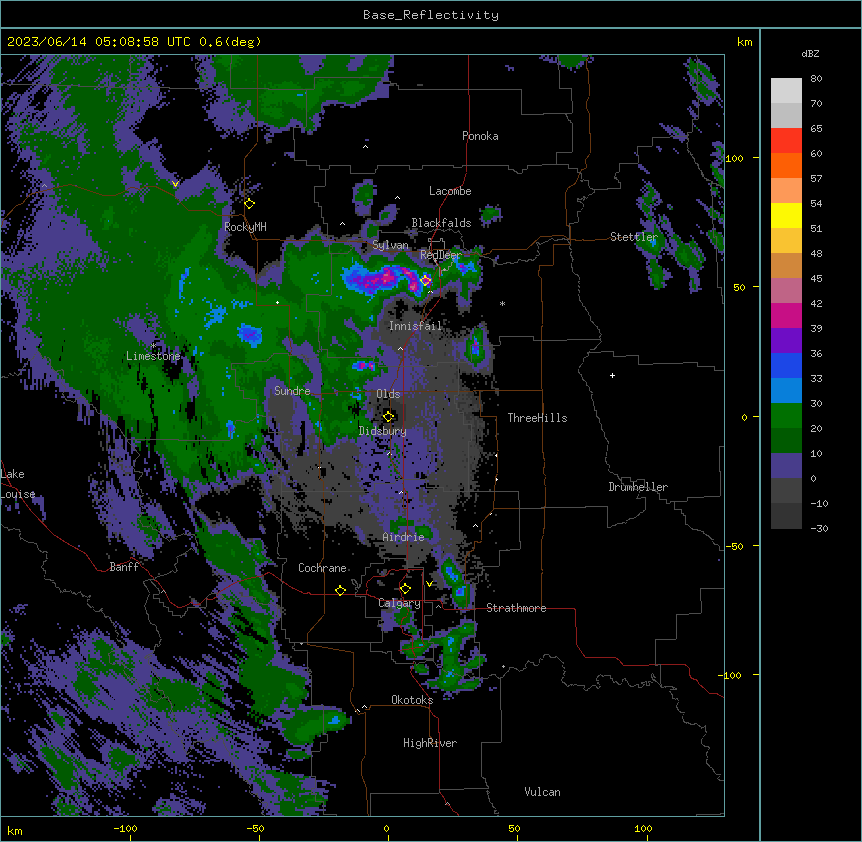Click the Calgary city label
The height and width of the screenshot is (842, 862).
pyautogui.click(x=399, y=603)
